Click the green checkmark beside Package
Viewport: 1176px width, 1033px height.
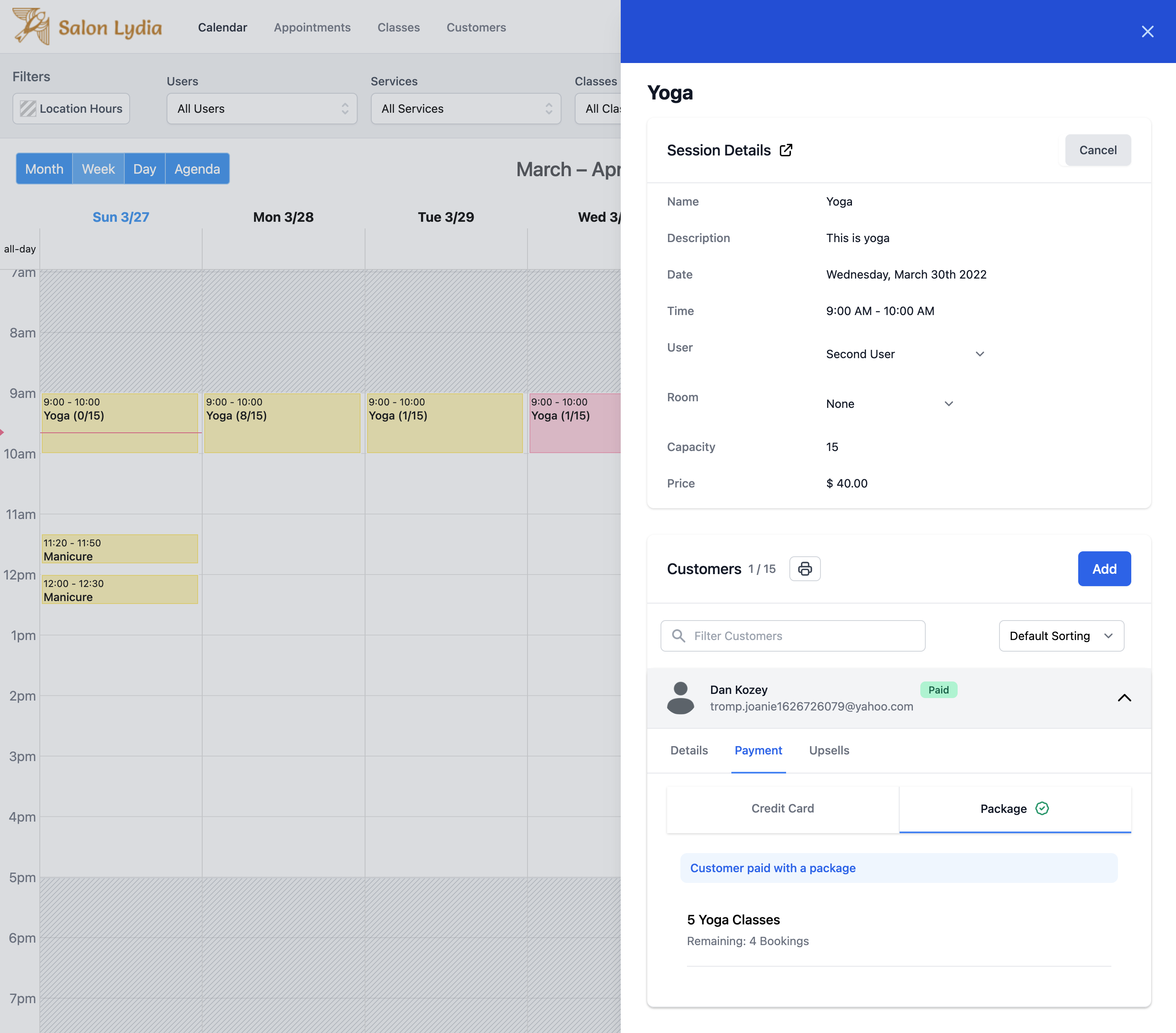[x=1042, y=808]
